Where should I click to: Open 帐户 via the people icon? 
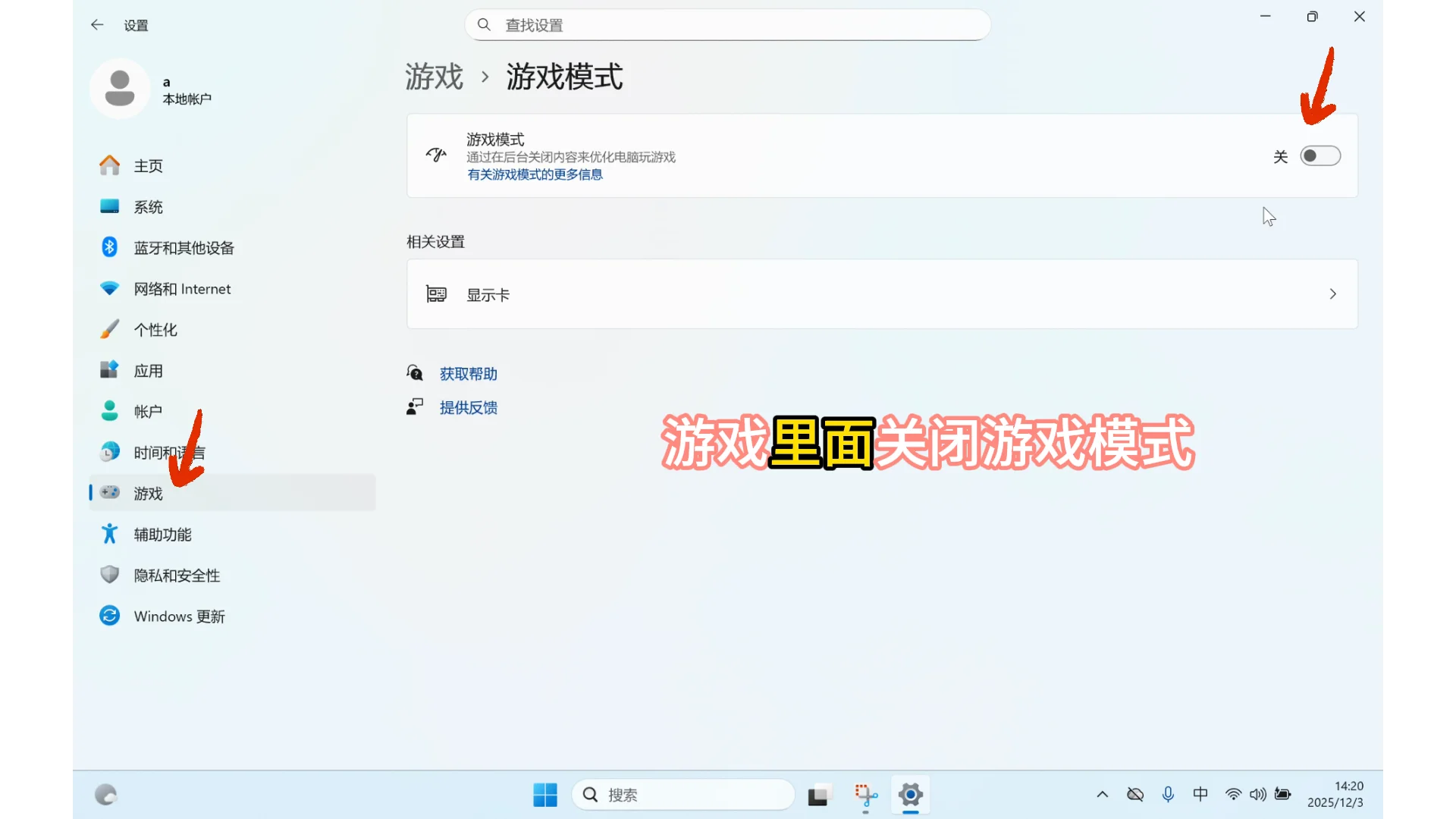109,410
